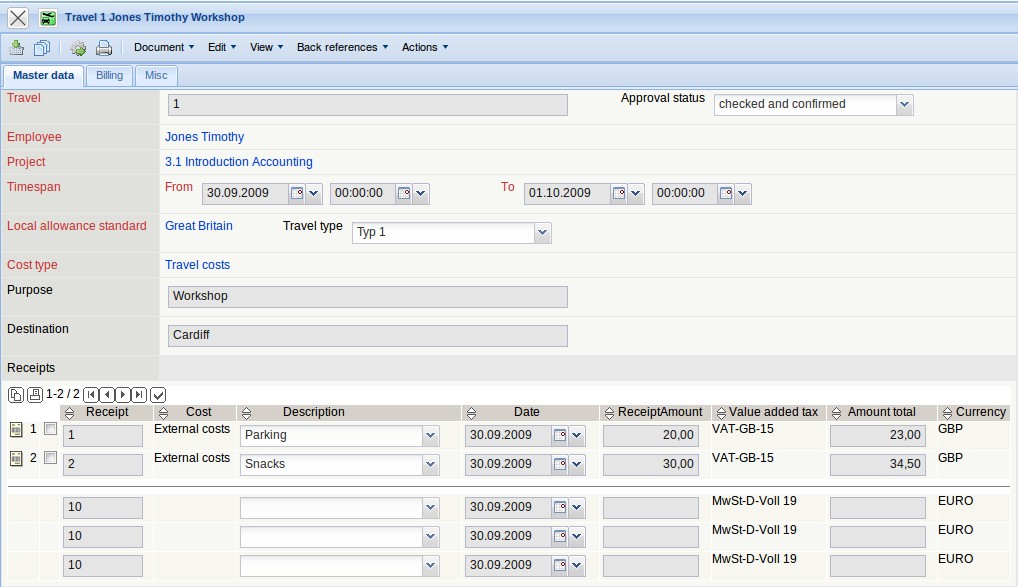Open the Jones Timothy employee link
Screen dimensions: 1018x587
[204, 137]
